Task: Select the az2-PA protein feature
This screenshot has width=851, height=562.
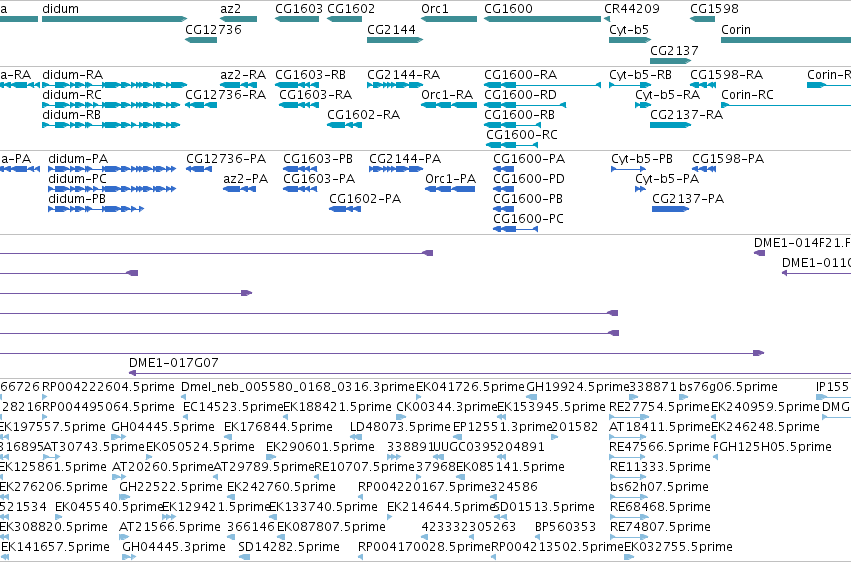Action: (x=239, y=189)
